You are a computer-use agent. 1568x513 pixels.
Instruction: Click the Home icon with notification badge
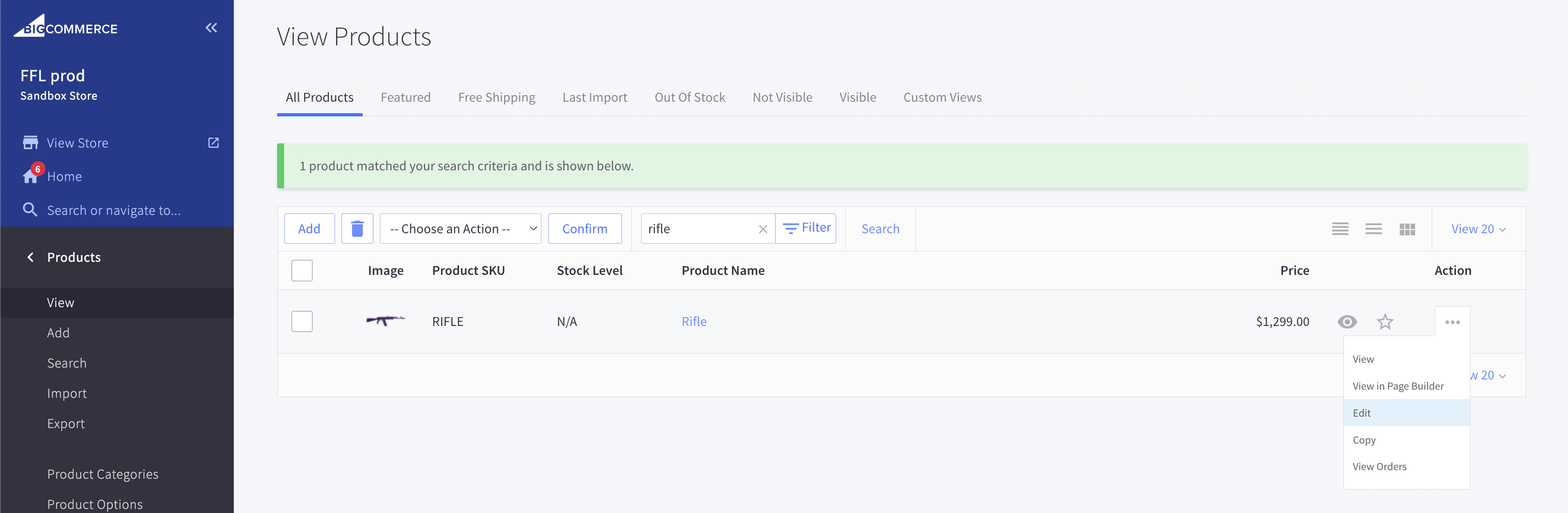pos(30,176)
